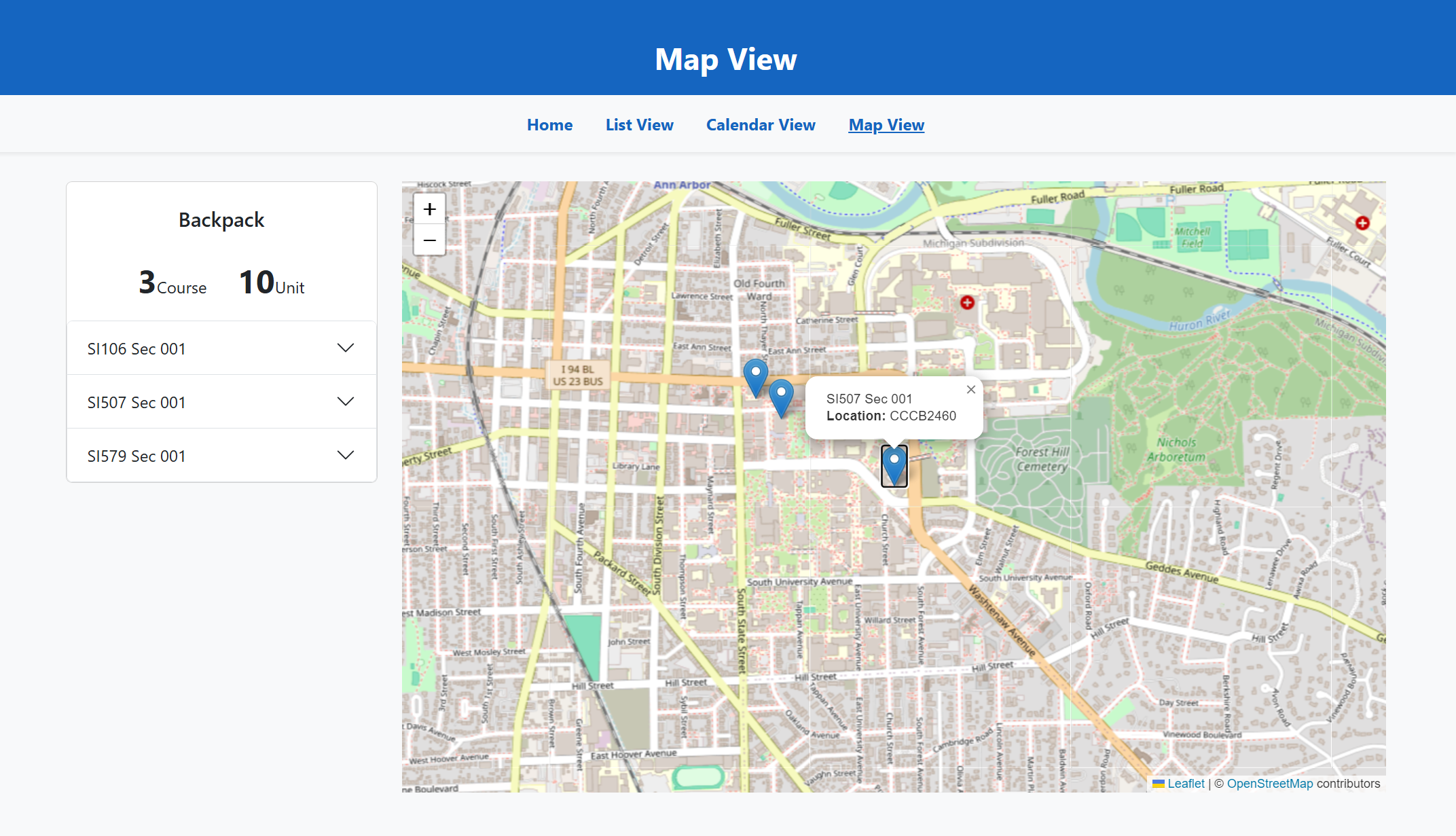The height and width of the screenshot is (836, 1456).
Task: Click the leftmost blue map marker
Action: point(755,376)
